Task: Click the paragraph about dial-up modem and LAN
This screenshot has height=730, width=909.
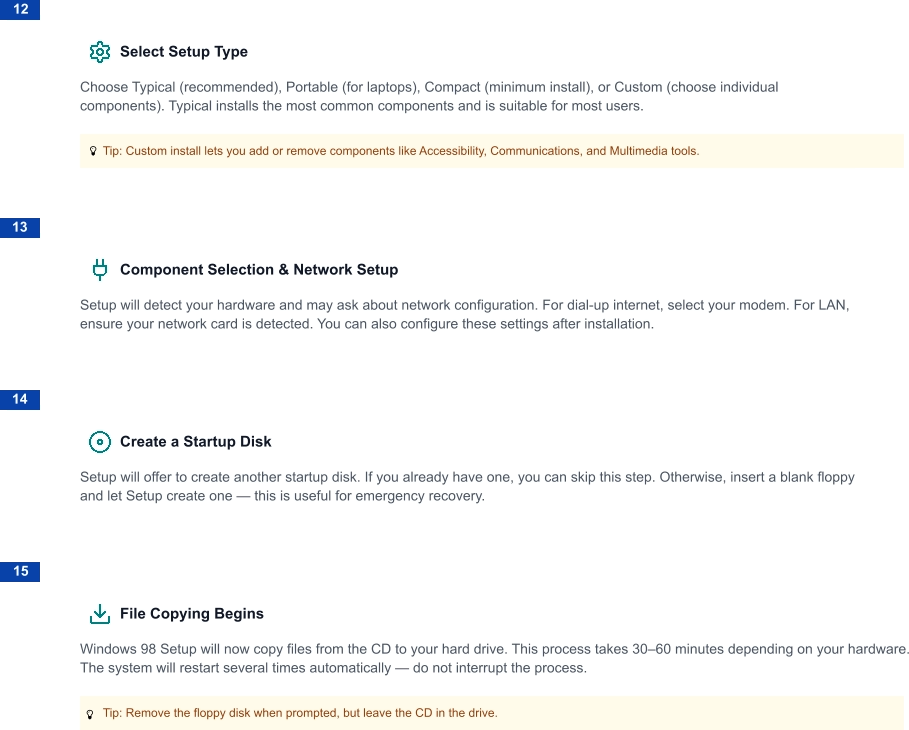Action: point(464,315)
